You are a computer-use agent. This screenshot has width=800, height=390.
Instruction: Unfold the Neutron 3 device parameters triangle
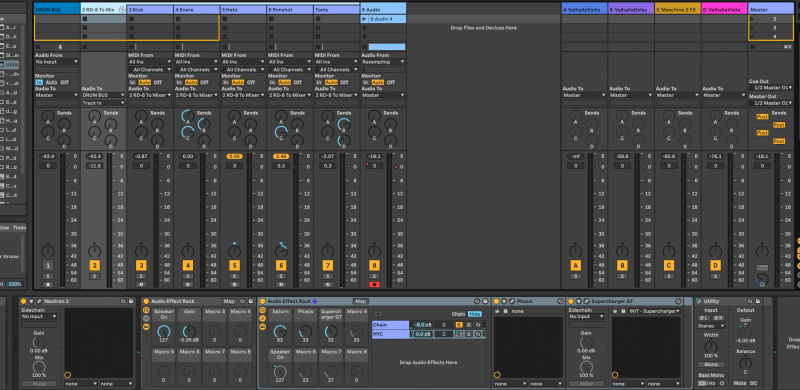pyautogui.click(x=31, y=301)
